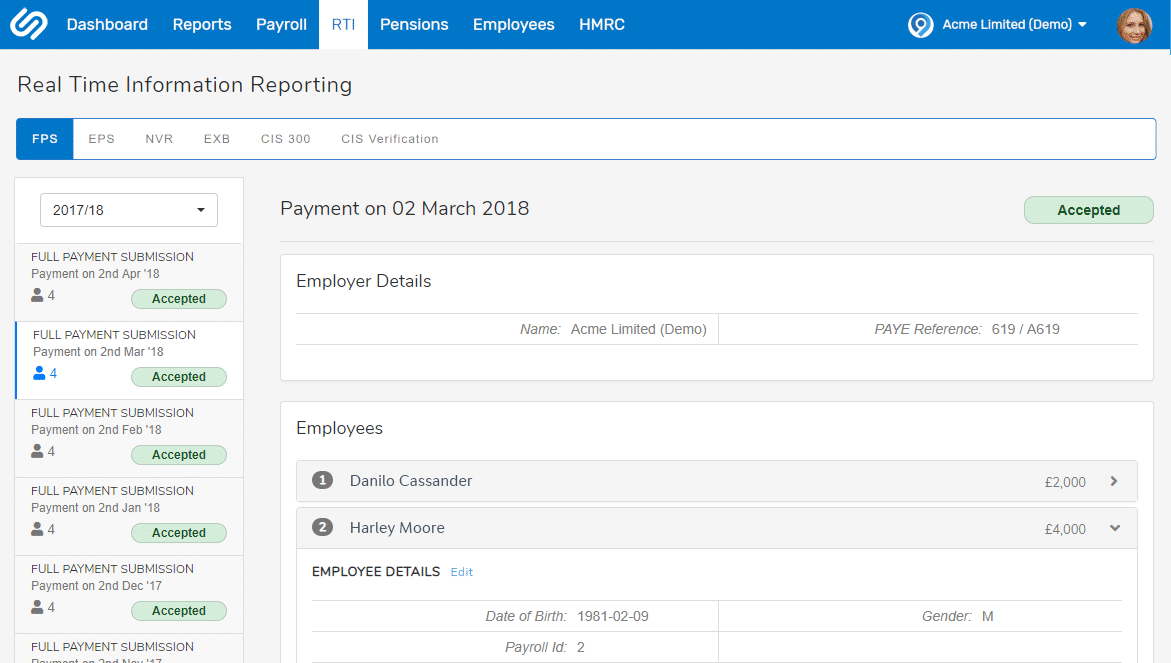The height and width of the screenshot is (663, 1171).
Task: Click Accepted badge for 2nd Jan '18
Action: [178, 533]
